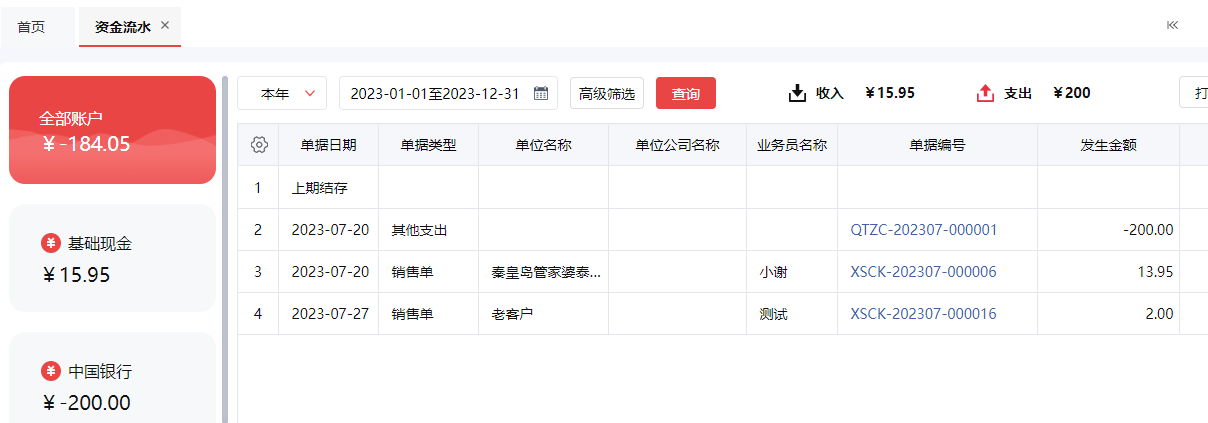Select the 中国银行 account card

112,378
